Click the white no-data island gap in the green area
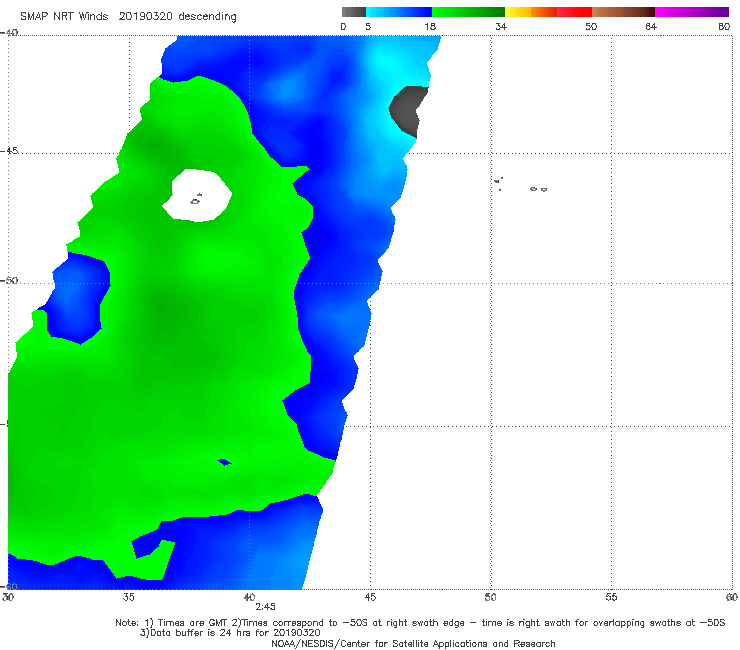 coord(197,195)
